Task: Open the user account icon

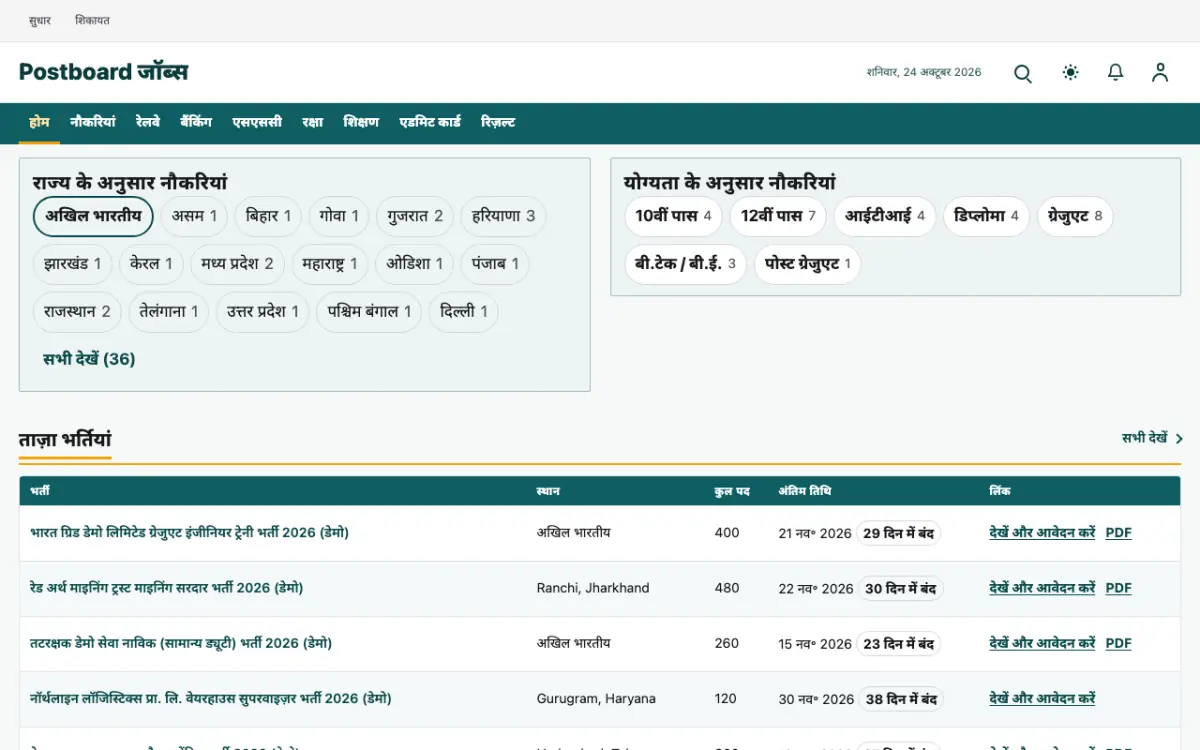Action: [x=1160, y=73]
